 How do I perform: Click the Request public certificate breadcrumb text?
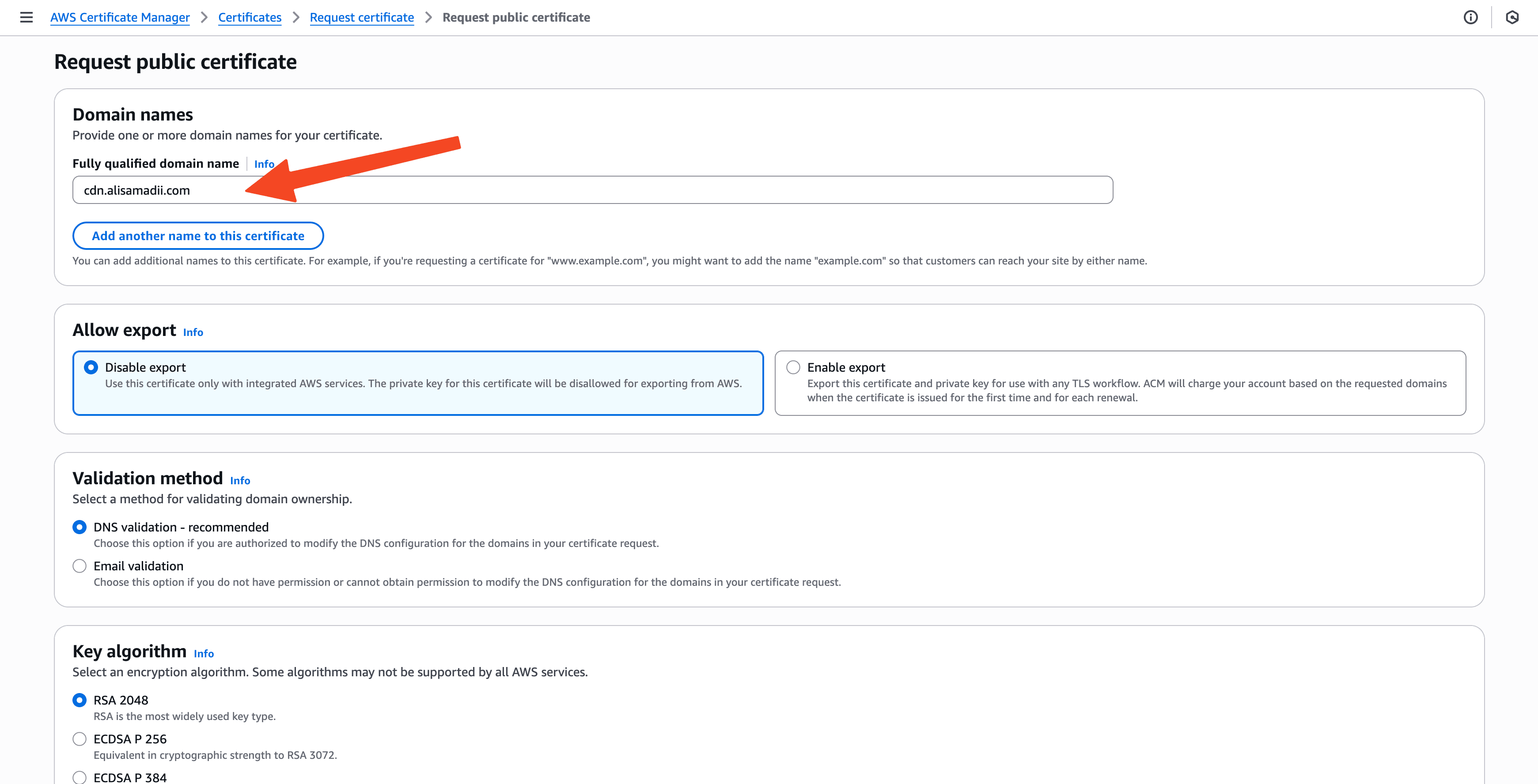(x=516, y=17)
